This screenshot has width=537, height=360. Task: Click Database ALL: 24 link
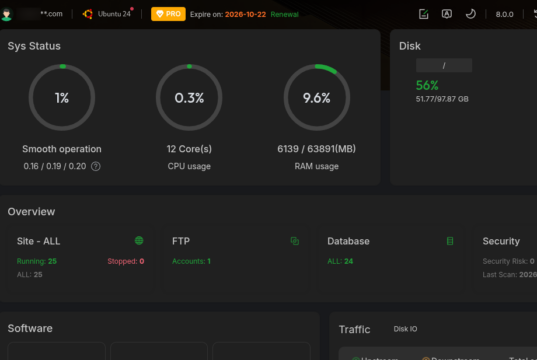(340, 261)
